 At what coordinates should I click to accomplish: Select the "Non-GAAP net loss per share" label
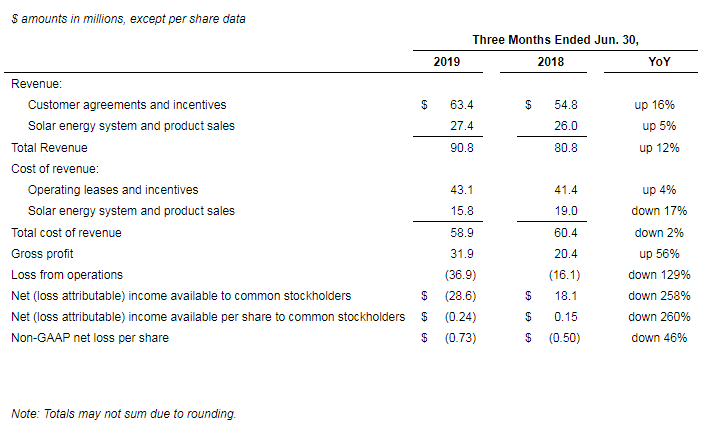pos(90,338)
